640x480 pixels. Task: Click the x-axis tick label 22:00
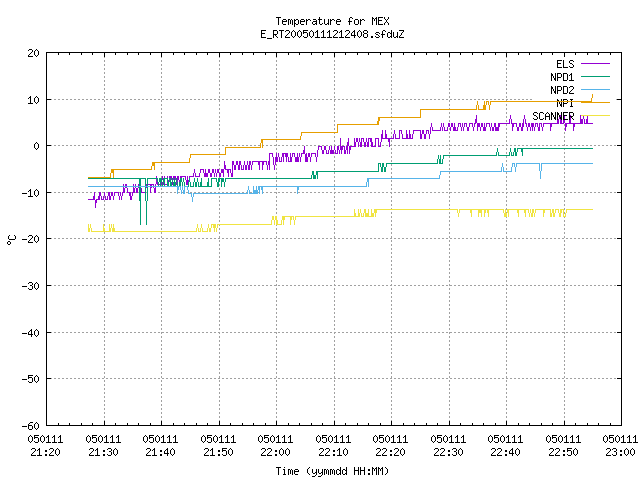pos(276,452)
